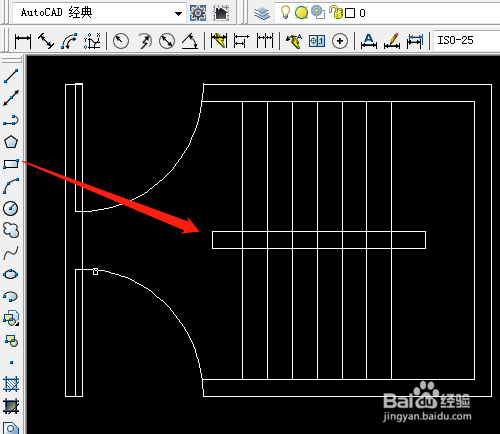Toggle layer 0 viewport freeze icon
This screenshot has height=434, width=500.
[x=318, y=13]
